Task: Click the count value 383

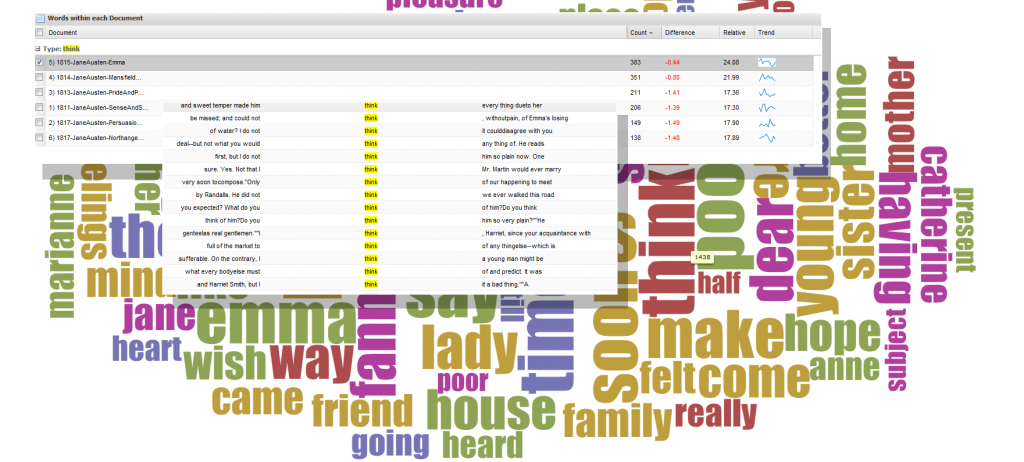Action: (x=636, y=62)
